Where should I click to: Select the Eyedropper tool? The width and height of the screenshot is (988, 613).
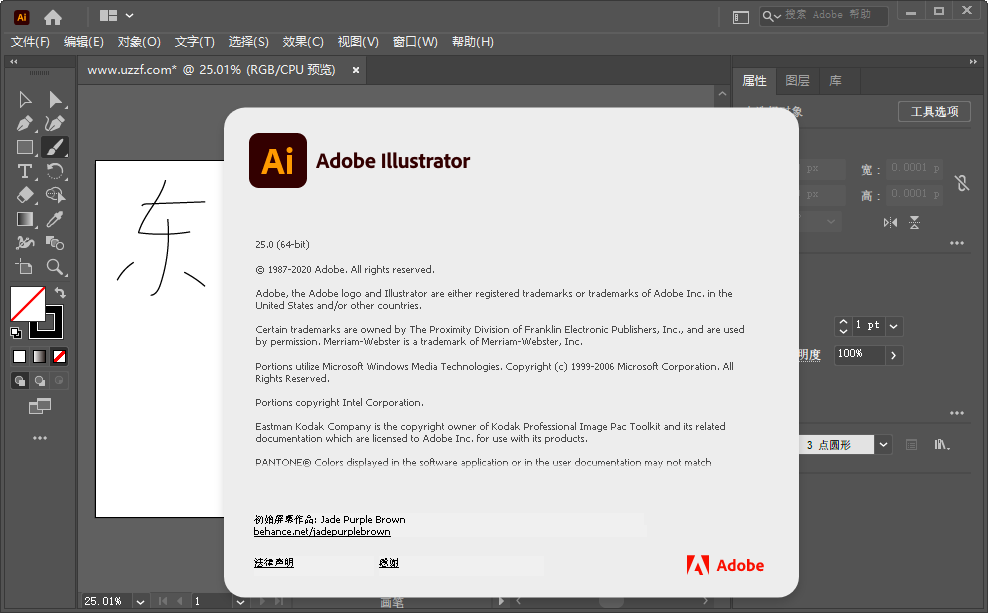[x=55, y=219]
